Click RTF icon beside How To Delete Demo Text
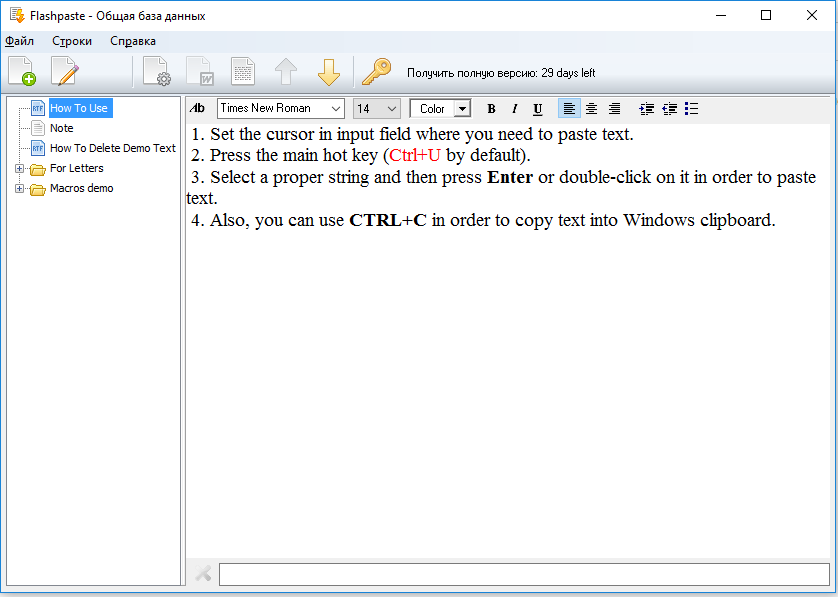This screenshot has width=838, height=597. (x=38, y=148)
